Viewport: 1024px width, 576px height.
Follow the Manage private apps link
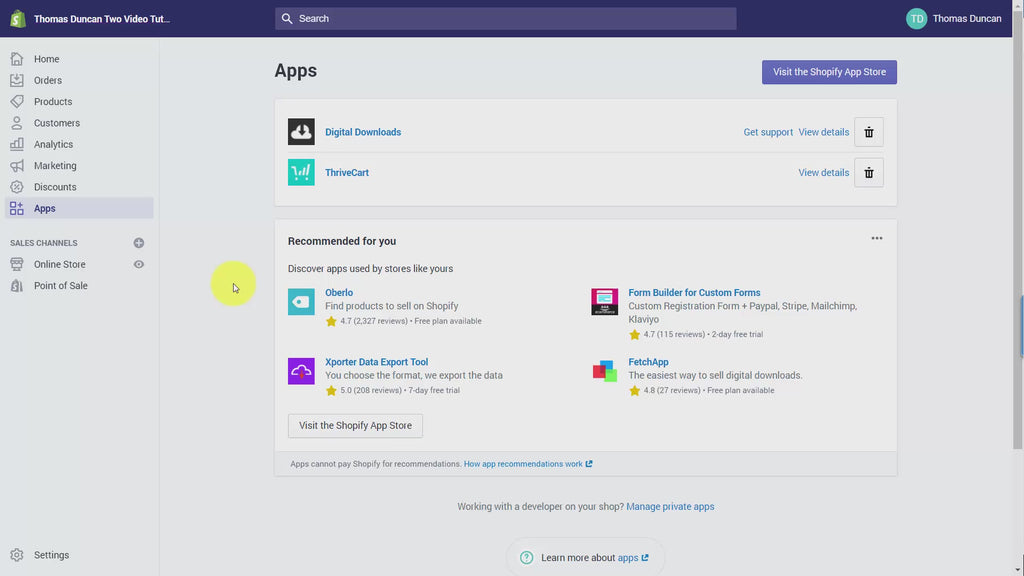(670, 507)
